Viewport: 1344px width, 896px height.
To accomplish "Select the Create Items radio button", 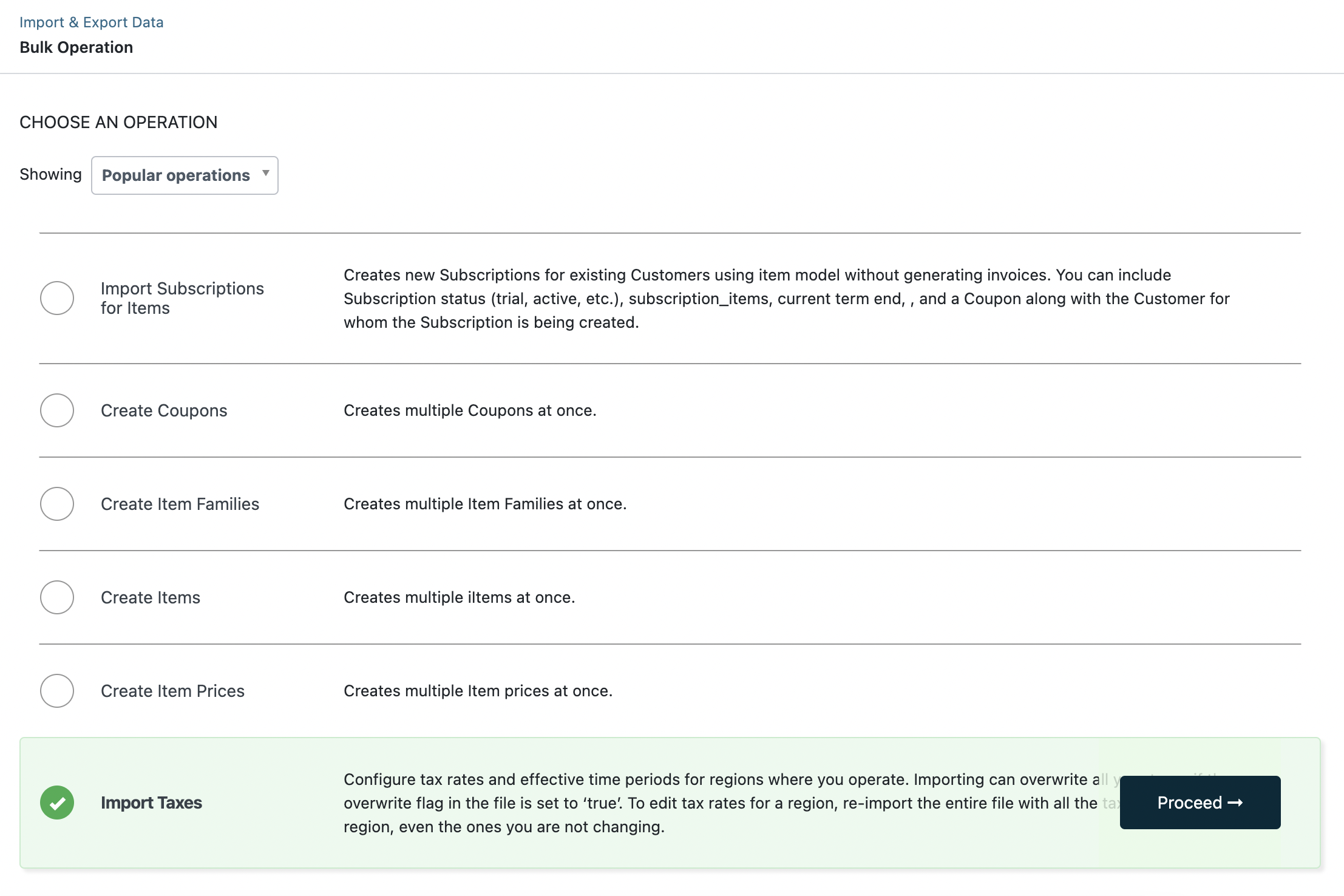I will (x=57, y=597).
